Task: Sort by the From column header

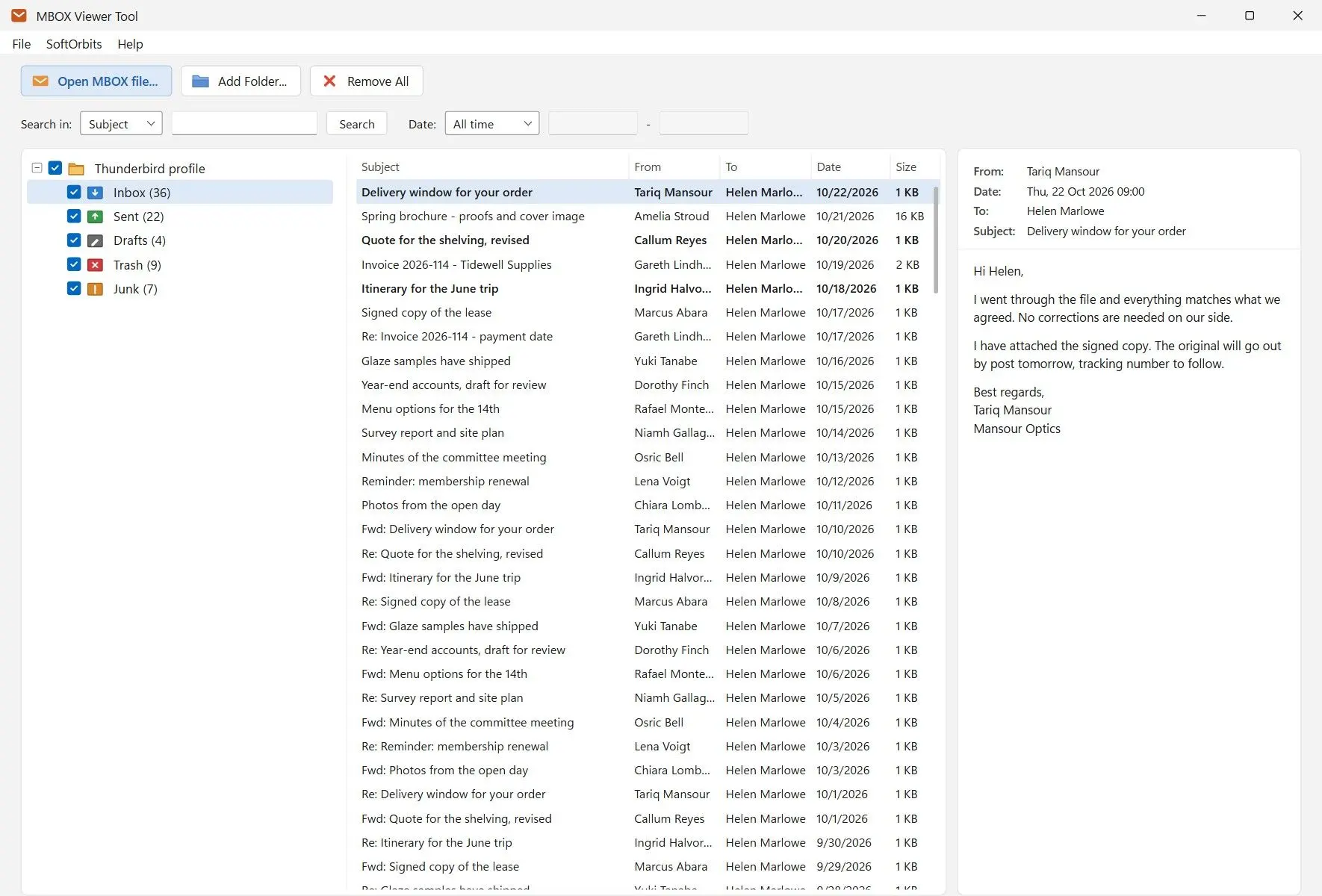Action: [x=674, y=167]
